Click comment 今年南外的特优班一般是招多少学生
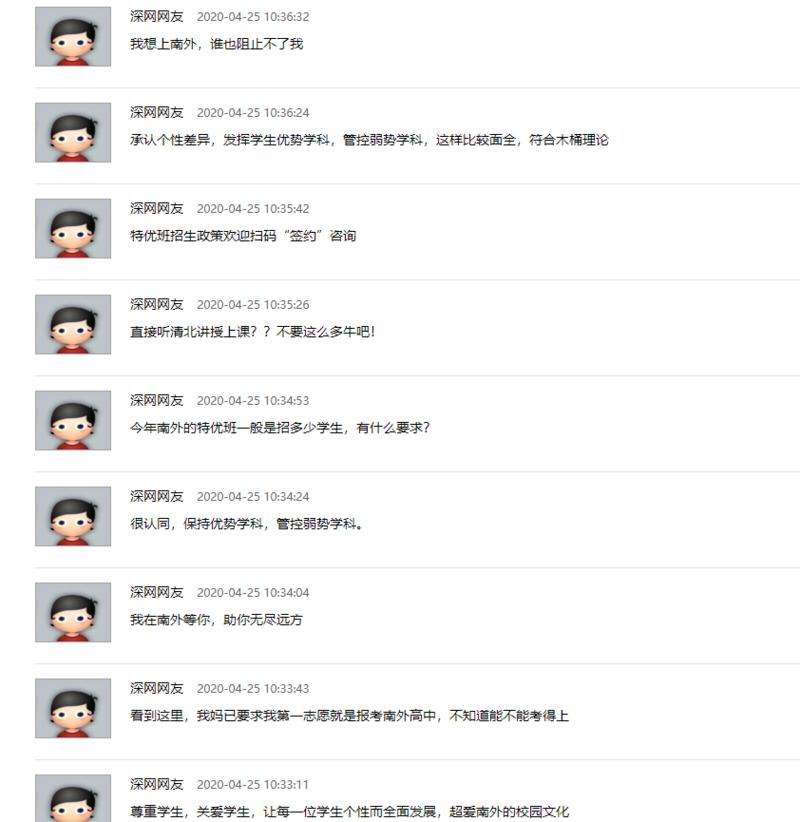This screenshot has height=822, width=800. [280, 427]
